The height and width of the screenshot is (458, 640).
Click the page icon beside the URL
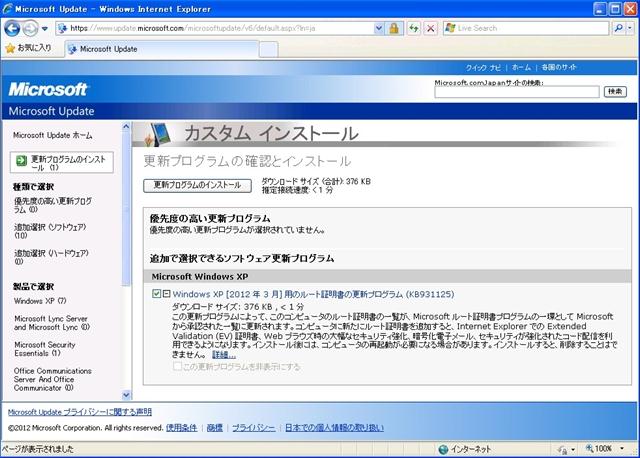[62, 28]
